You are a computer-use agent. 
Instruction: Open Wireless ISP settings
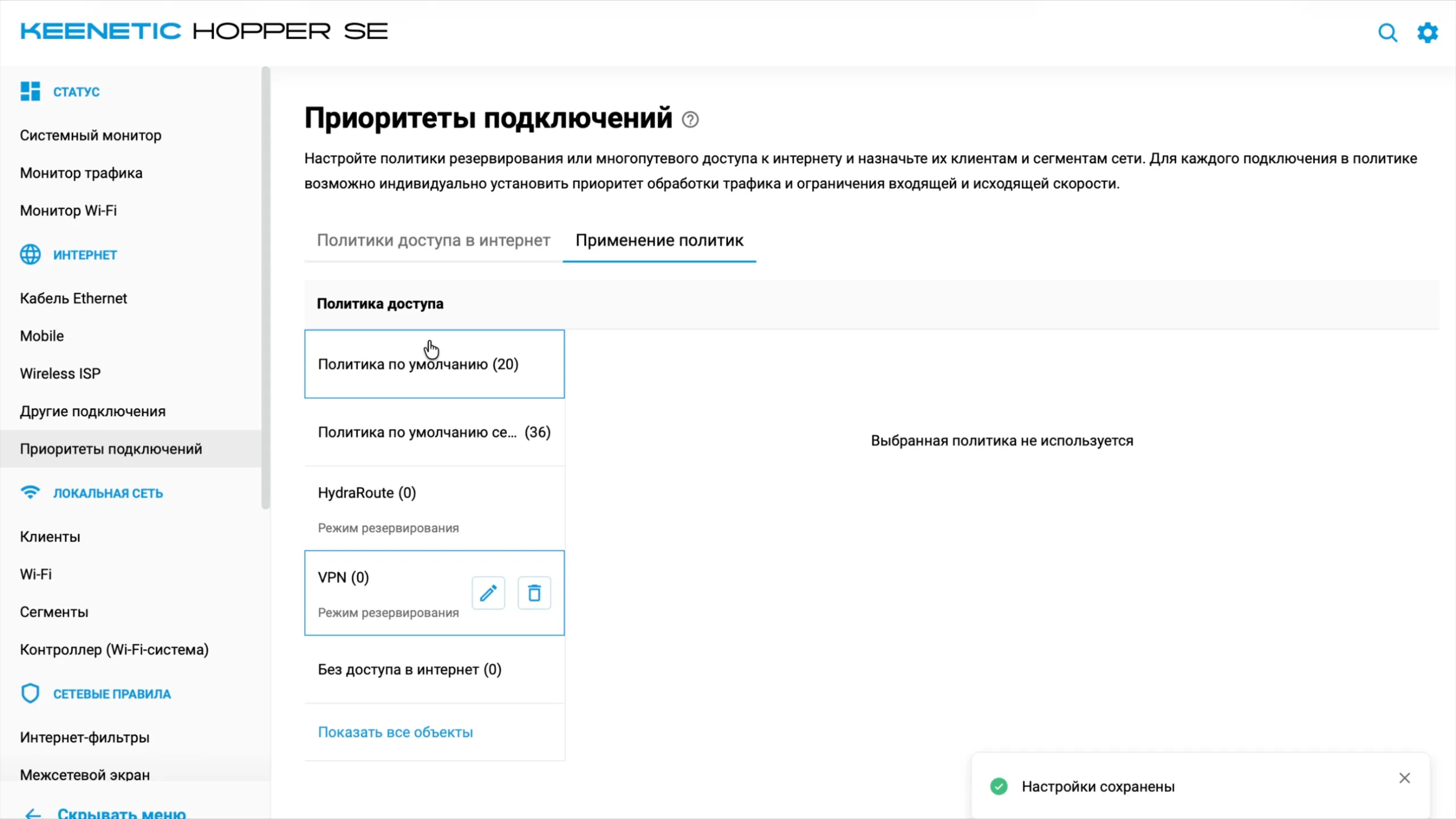pos(60,373)
